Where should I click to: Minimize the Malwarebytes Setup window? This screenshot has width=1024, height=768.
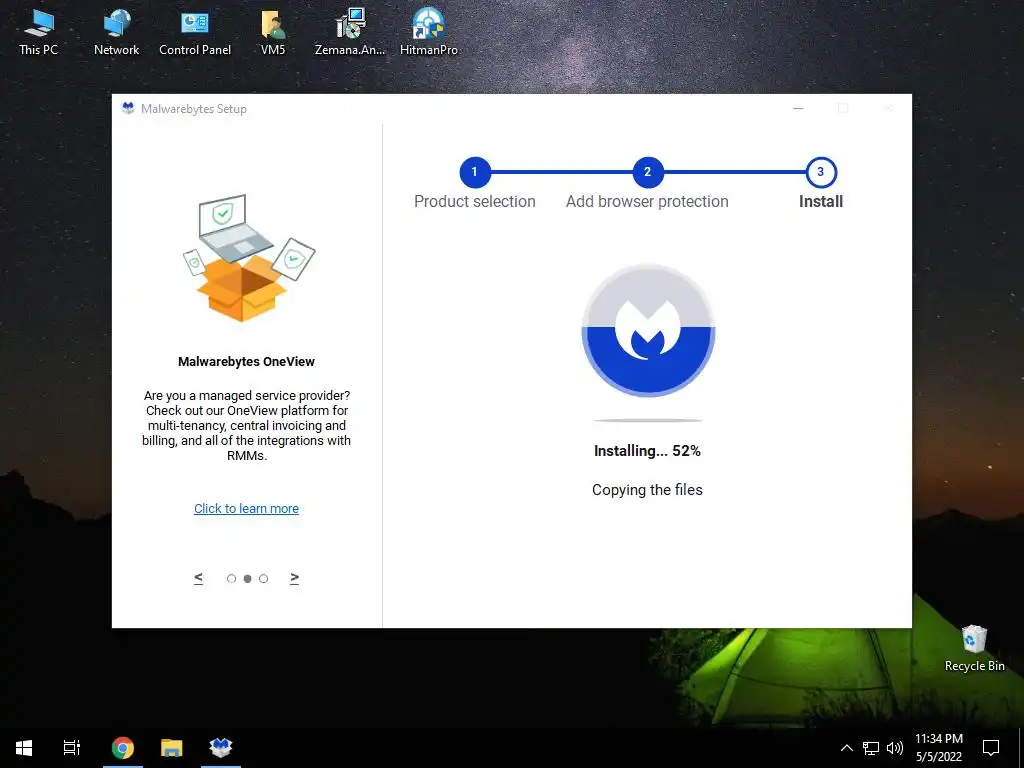[798, 108]
